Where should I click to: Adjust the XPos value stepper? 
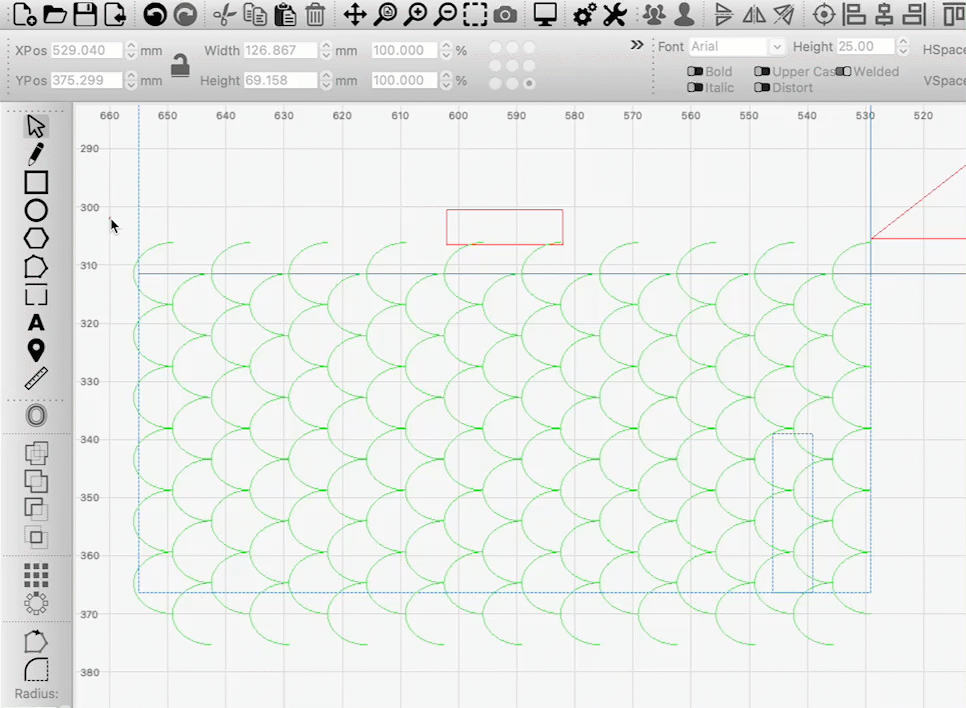coord(131,50)
